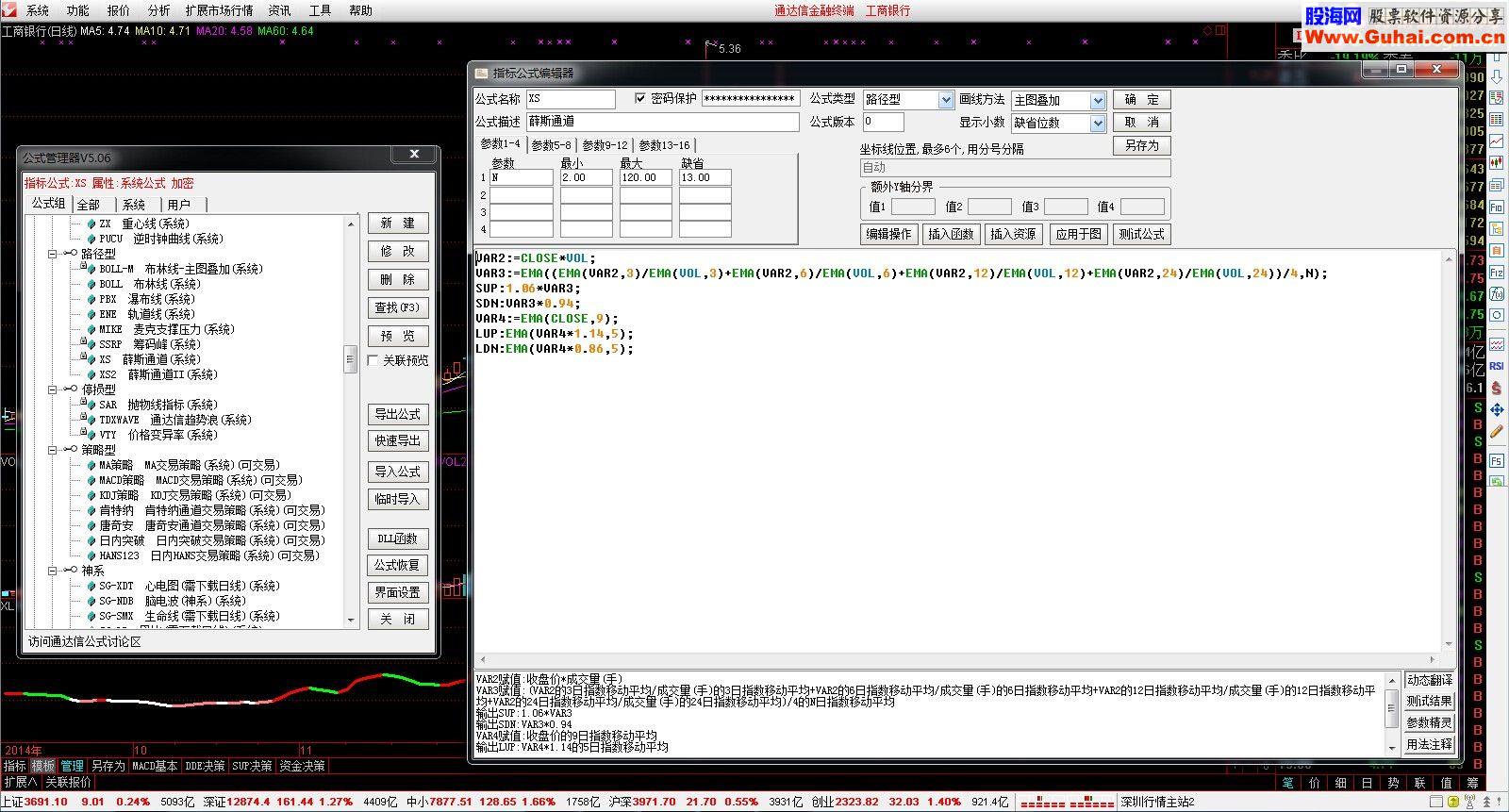
Task: Click the F12 icon in right toolbar
Action: tap(1497, 272)
